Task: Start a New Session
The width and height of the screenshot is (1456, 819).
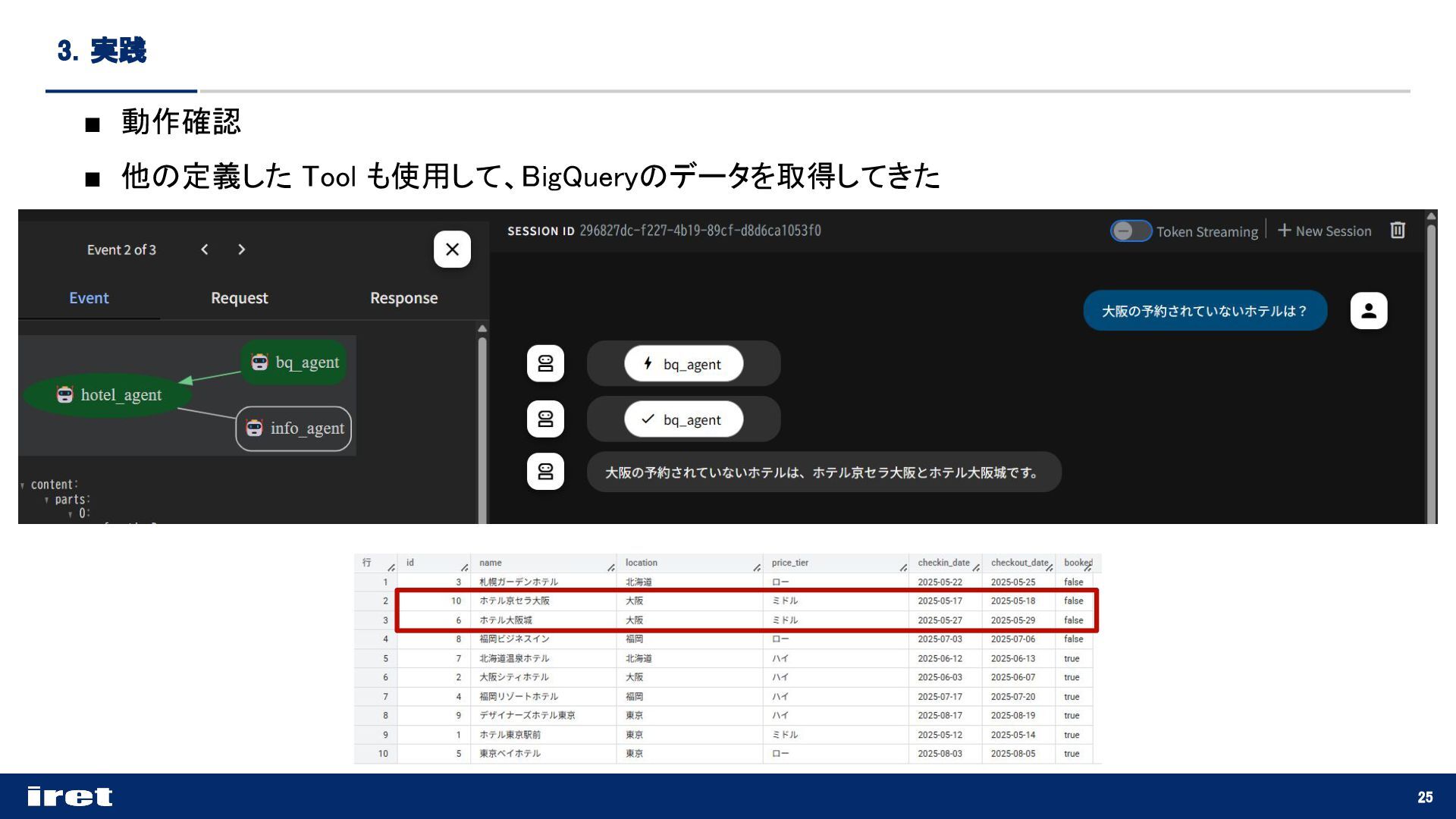Action: (1324, 231)
